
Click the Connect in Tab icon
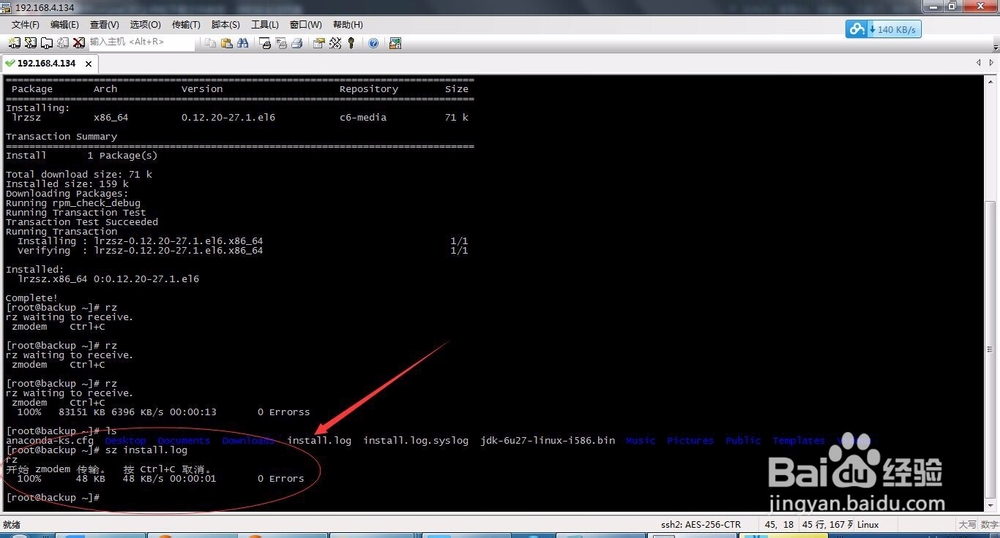(47, 43)
